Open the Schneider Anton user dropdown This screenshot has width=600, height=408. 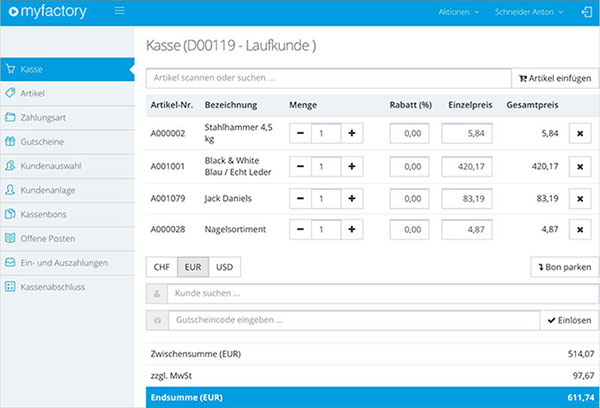pyautogui.click(x=529, y=12)
